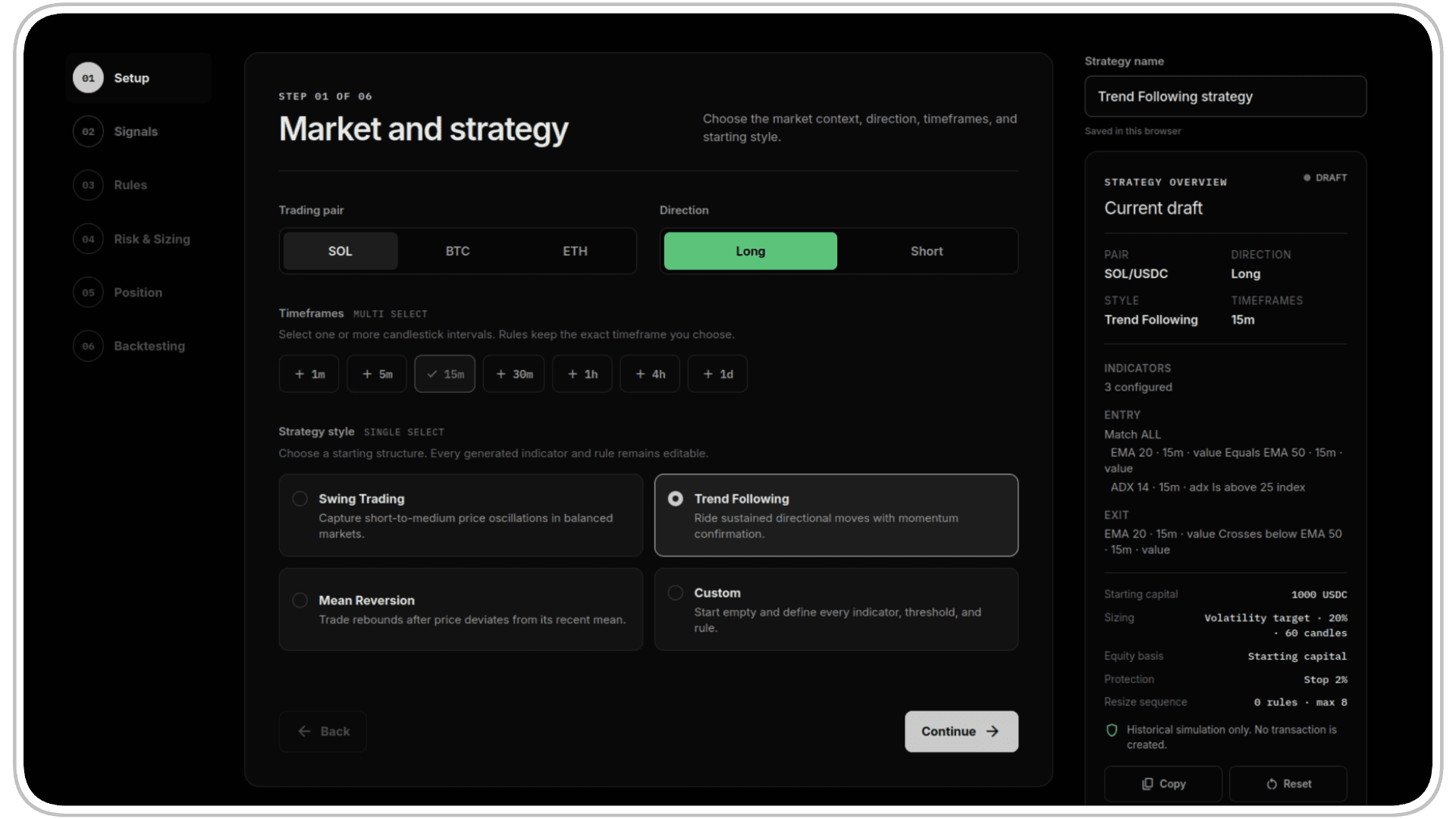Choose Long direction
This screenshot has width=1456, height=819.
pyautogui.click(x=750, y=251)
